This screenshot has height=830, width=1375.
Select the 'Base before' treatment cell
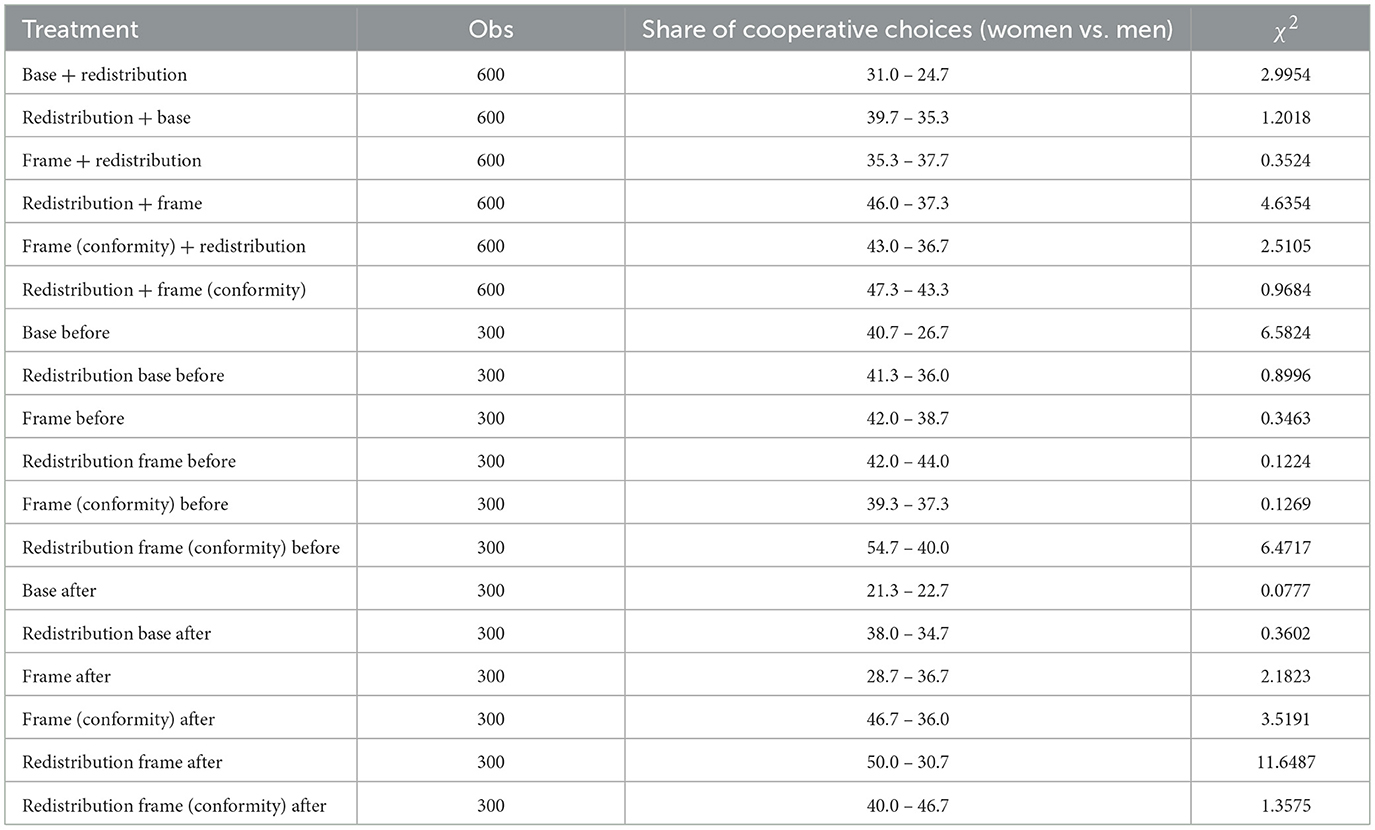(66, 332)
